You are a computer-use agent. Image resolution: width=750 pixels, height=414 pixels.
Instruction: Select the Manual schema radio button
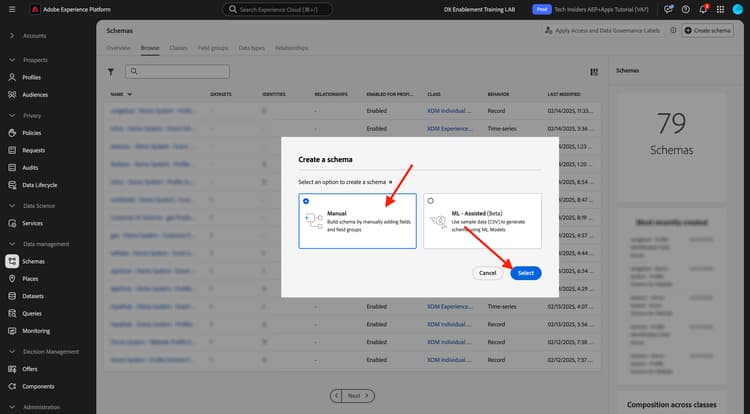click(306, 201)
